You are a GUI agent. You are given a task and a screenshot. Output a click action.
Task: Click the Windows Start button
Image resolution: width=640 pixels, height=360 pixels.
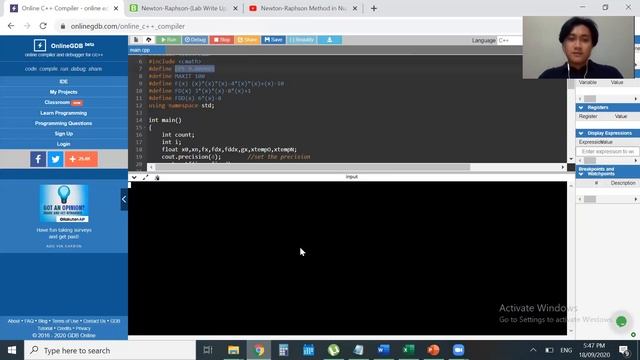point(12,350)
